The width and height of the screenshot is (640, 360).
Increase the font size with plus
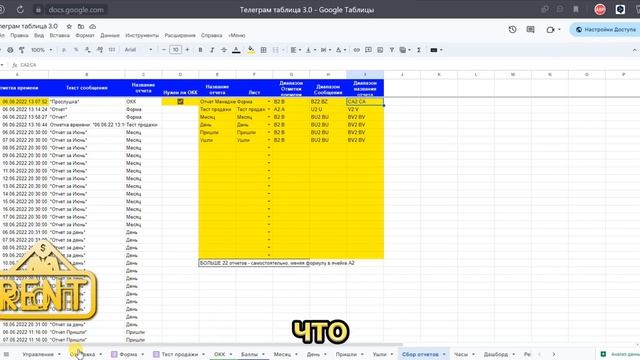(187, 50)
